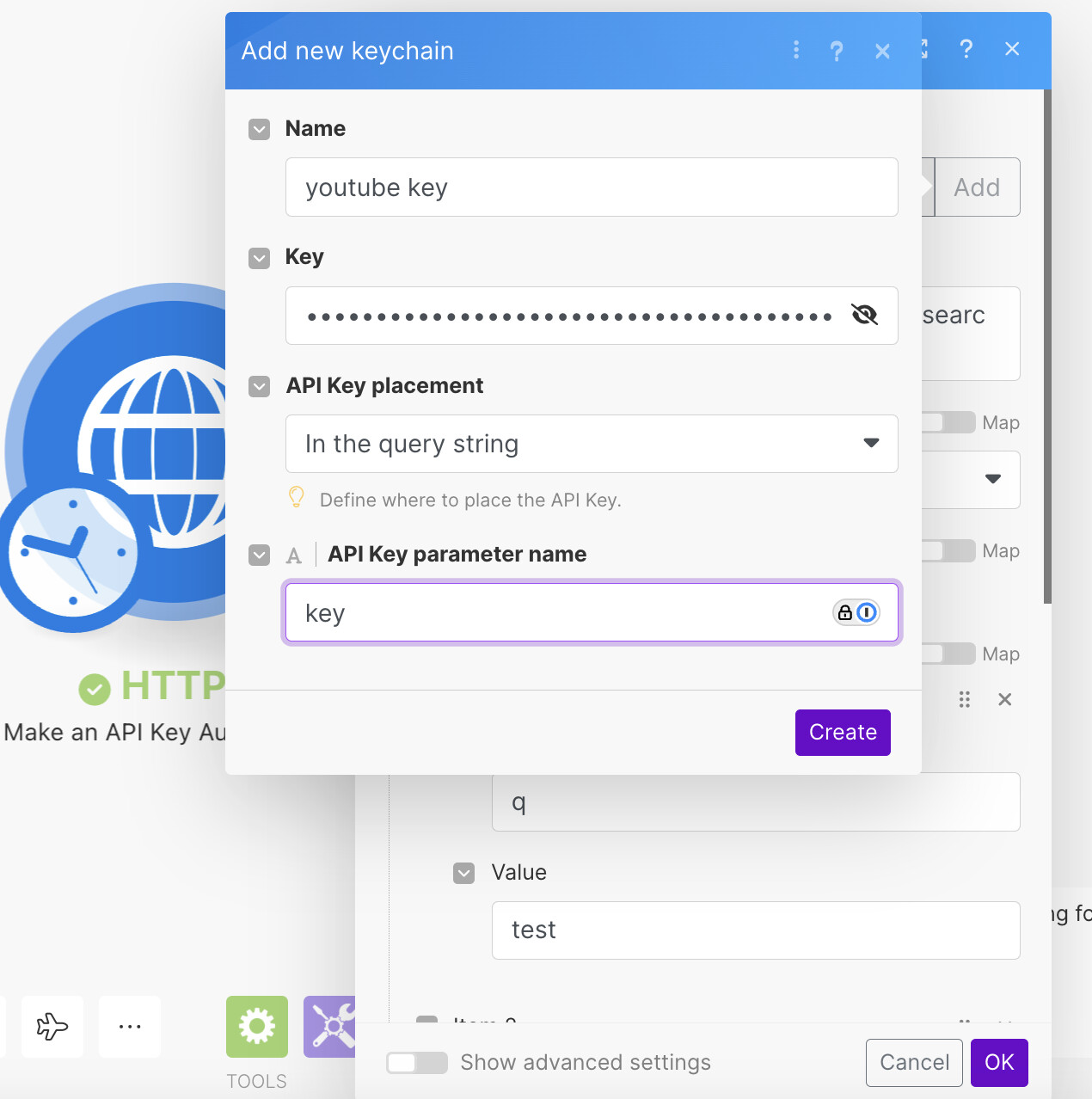Open the keychain dialog's three-dot options menu

click(x=796, y=51)
